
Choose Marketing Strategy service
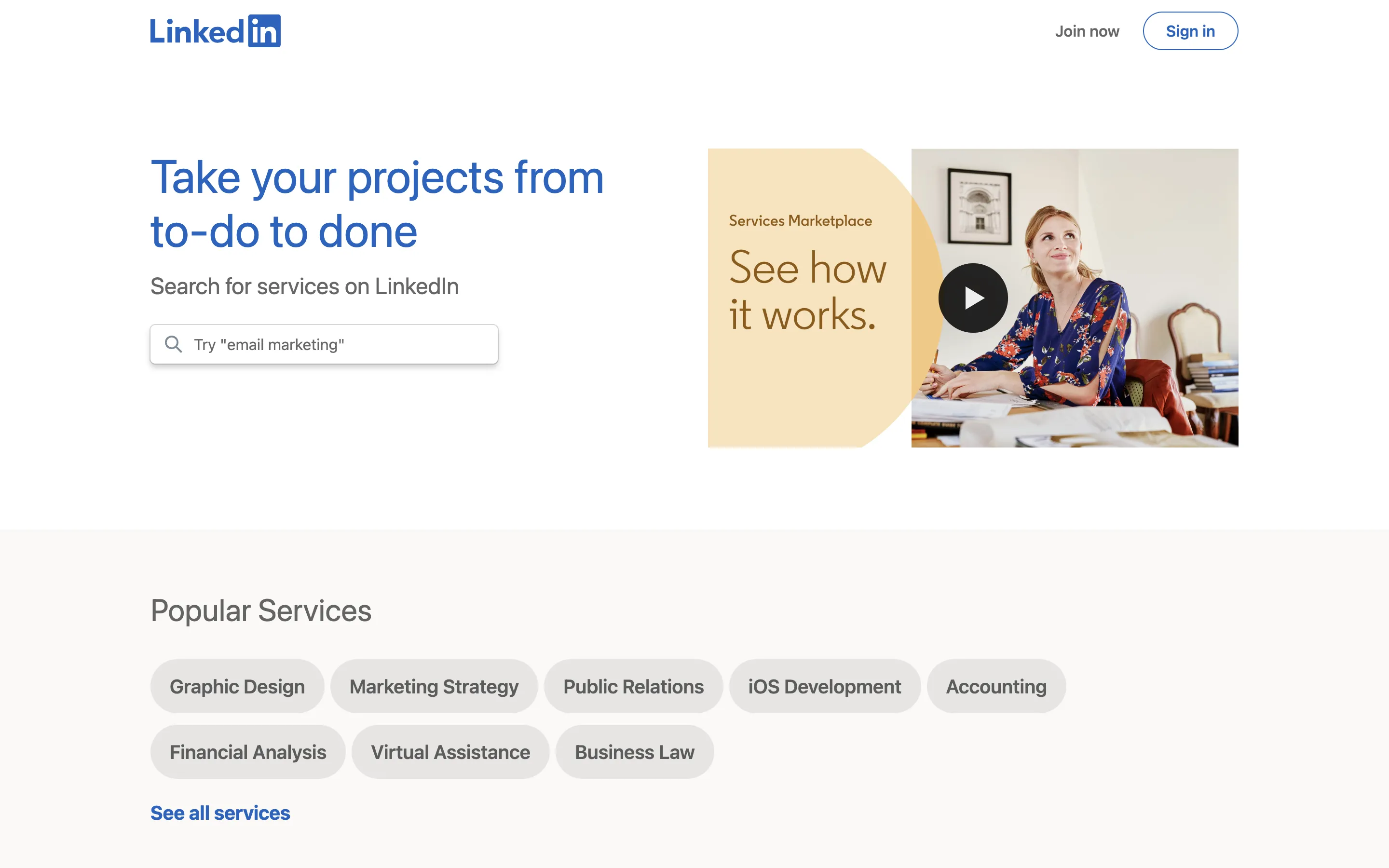[x=434, y=686]
